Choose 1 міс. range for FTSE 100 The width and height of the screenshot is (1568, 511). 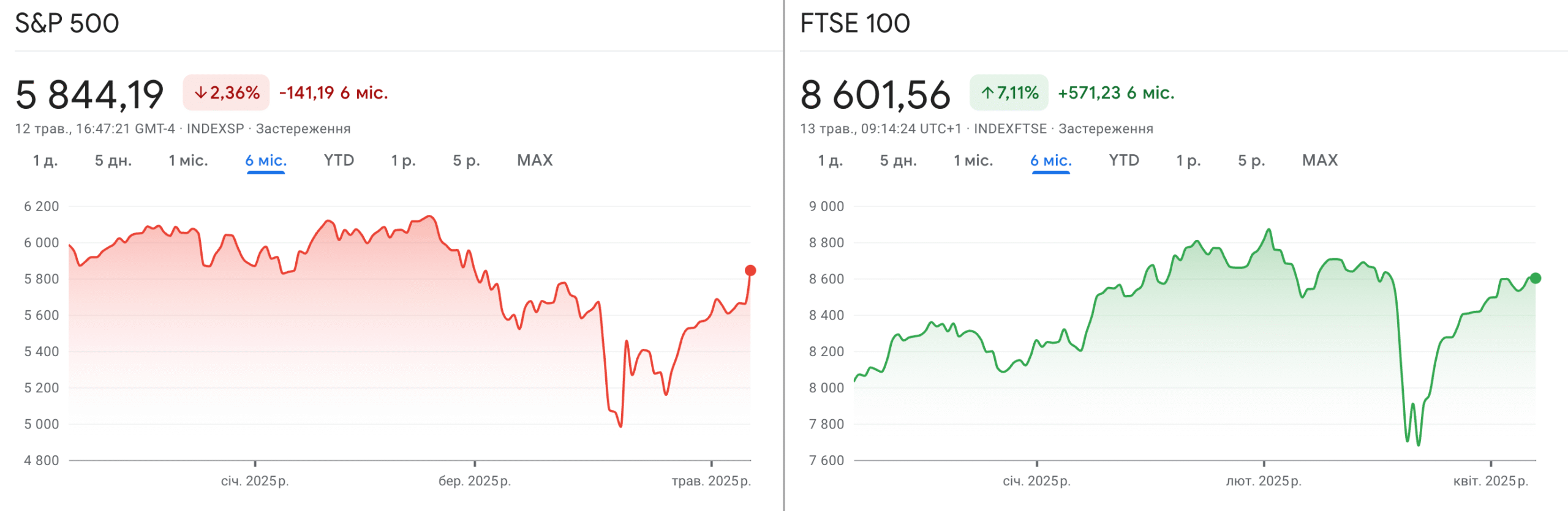(x=973, y=160)
